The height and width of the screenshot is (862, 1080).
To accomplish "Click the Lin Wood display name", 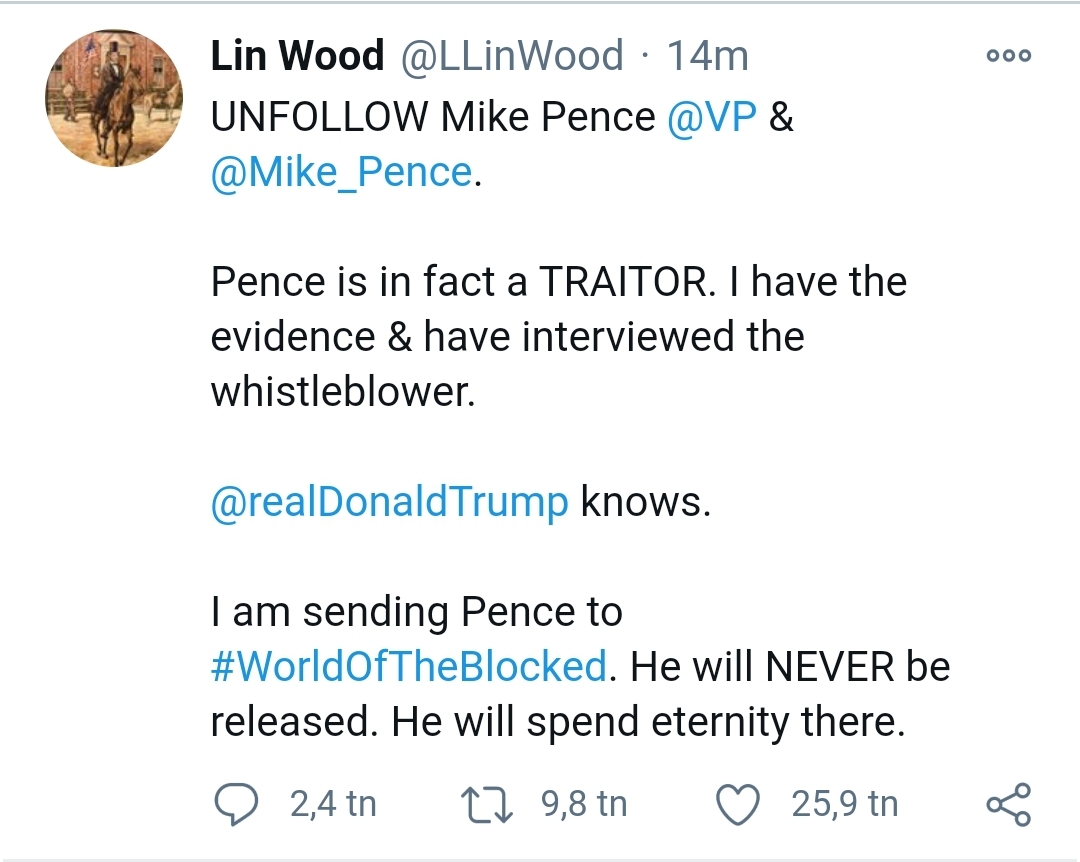I will click(x=297, y=56).
